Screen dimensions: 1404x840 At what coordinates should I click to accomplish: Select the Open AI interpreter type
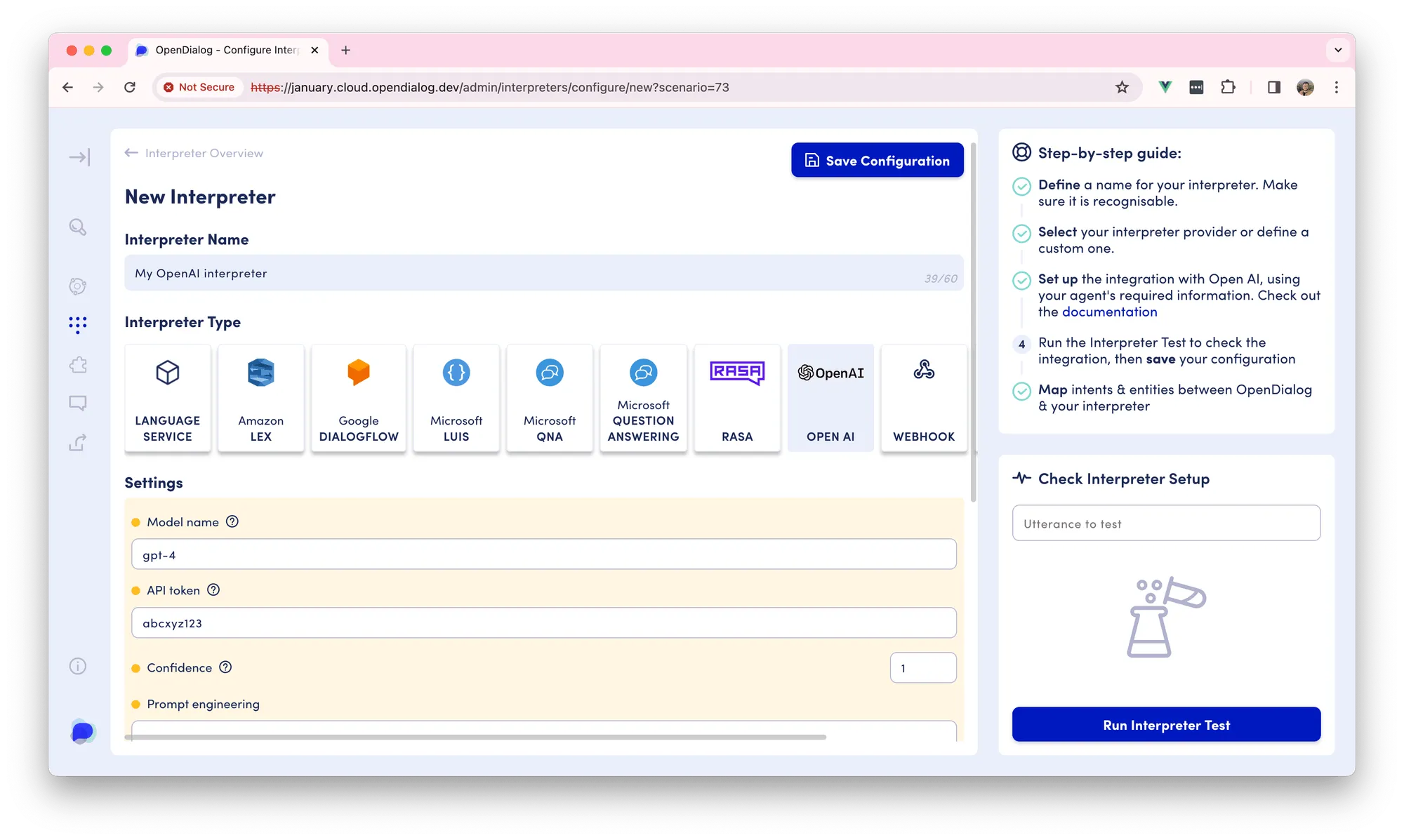tap(830, 398)
